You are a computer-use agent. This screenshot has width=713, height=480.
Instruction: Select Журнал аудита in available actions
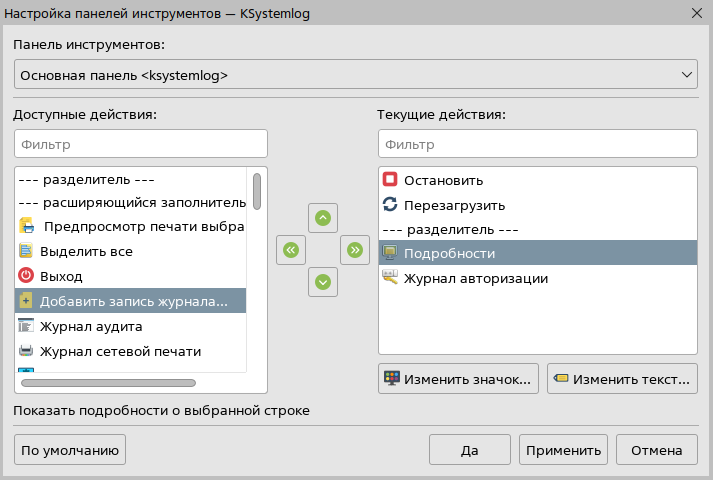click(x=90, y=327)
